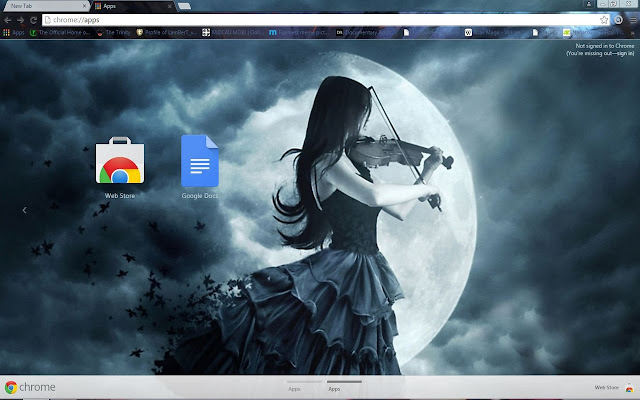Open 'The Official Home o...' bookmark
640x400 pixels.
coord(60,33)
